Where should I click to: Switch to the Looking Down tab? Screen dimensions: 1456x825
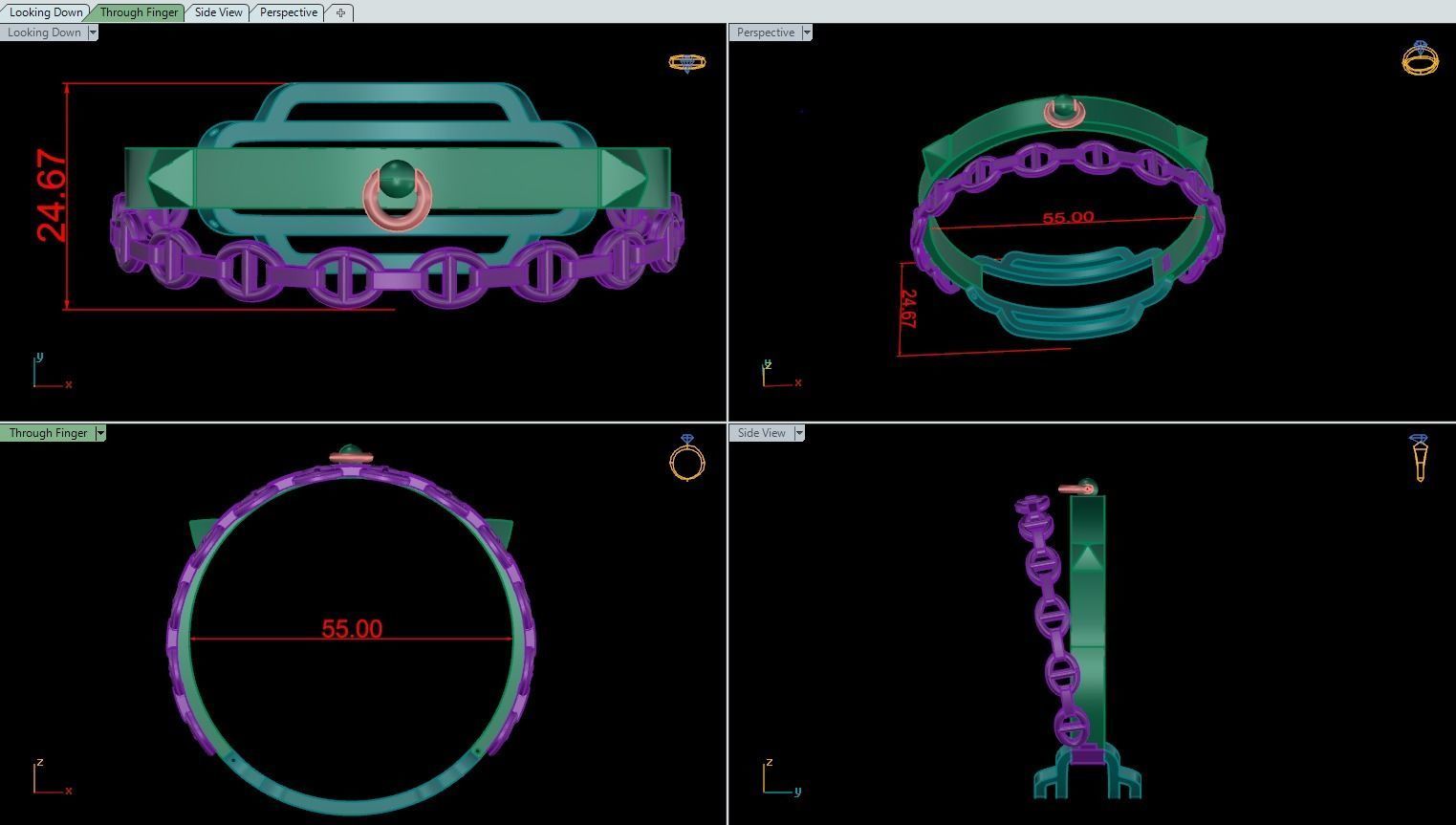pos(45,12)
